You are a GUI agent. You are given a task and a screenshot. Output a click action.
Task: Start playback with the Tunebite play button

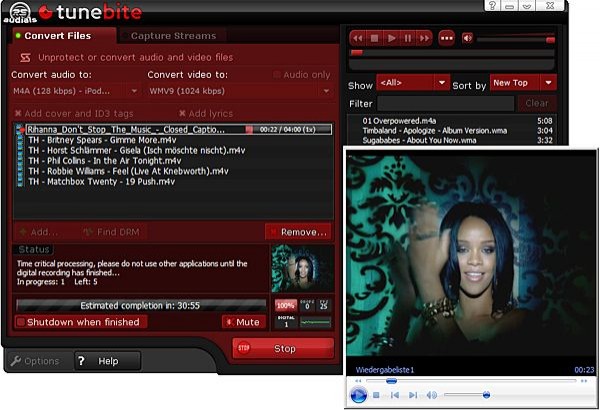(391, 38)
